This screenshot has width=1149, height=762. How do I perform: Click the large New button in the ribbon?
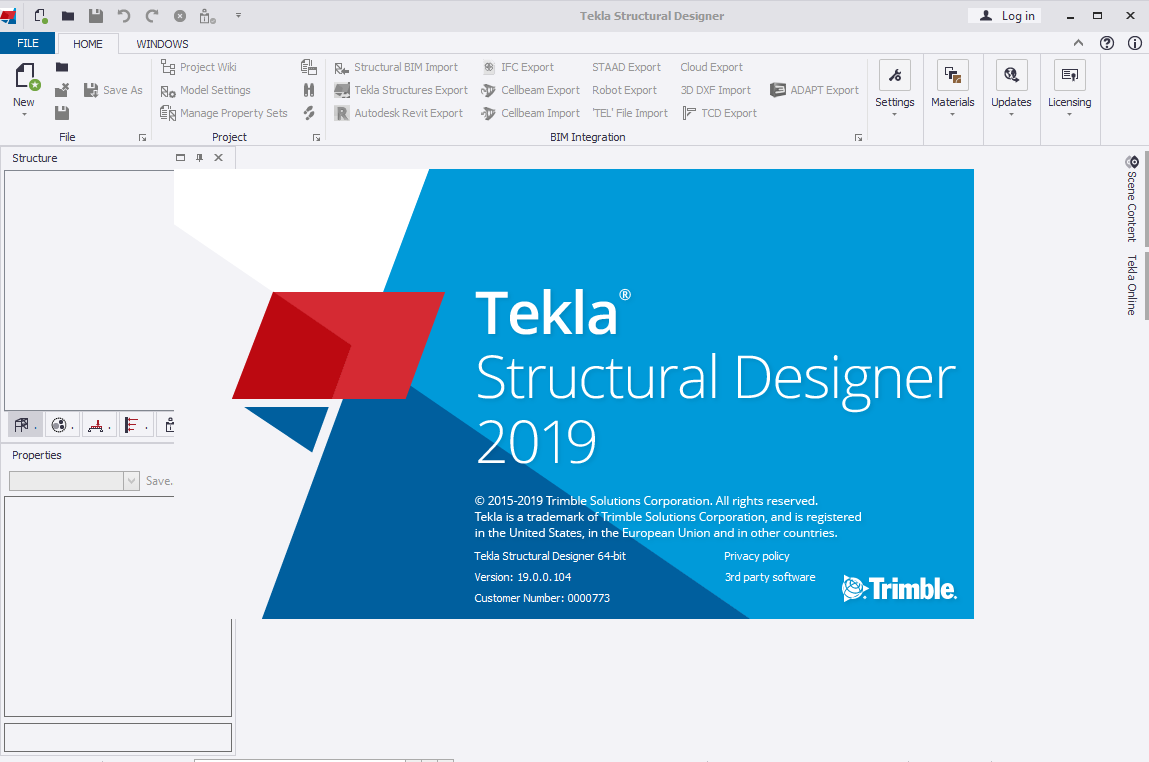point(24,89)
